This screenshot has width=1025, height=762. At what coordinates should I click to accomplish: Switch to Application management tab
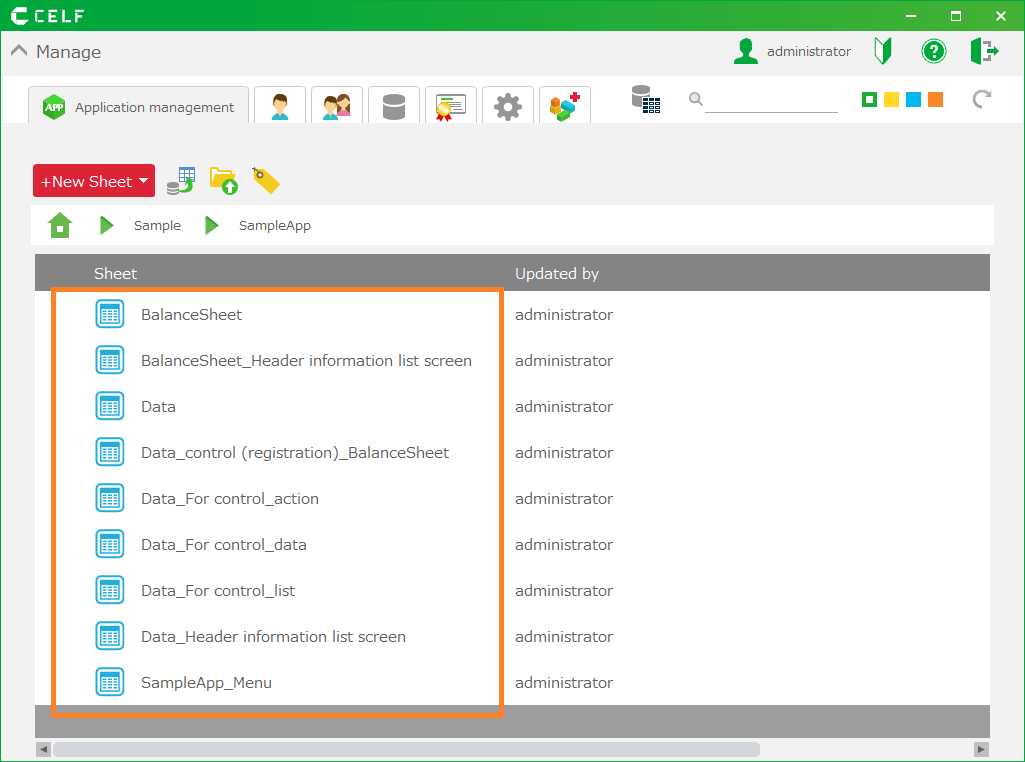140,107
